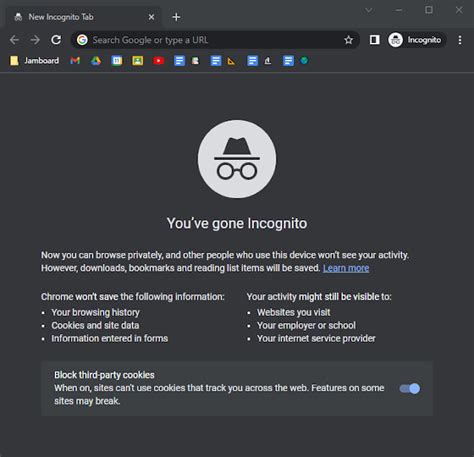Open the YouTube bookmark
Viewport: 474px width, 457px height.
point(159,61)
